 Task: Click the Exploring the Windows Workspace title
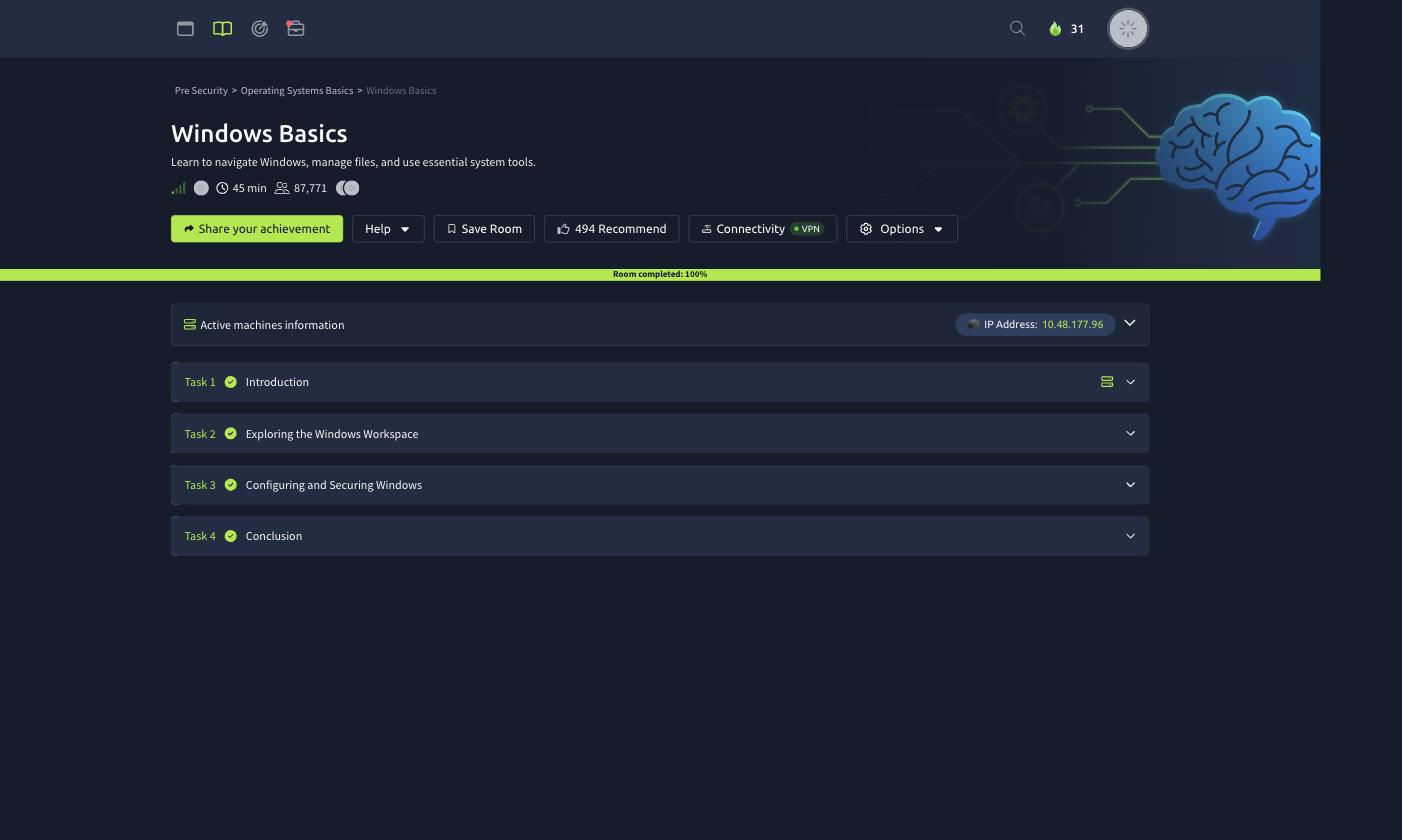[x=332, y=434]
